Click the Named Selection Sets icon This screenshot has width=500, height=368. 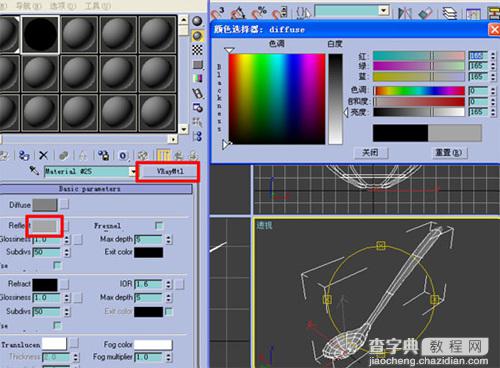point(303,13)
